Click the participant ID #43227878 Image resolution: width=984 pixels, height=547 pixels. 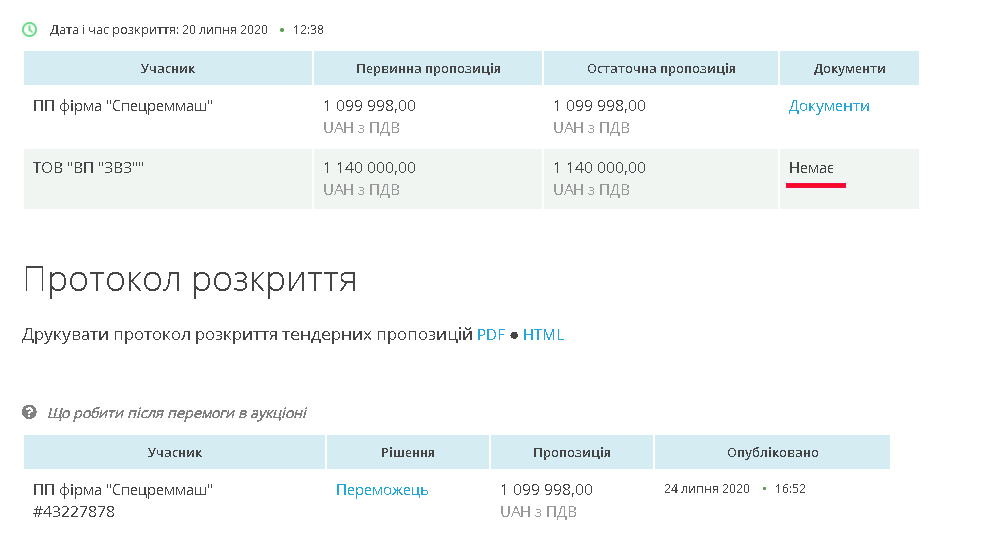(74, 512)
